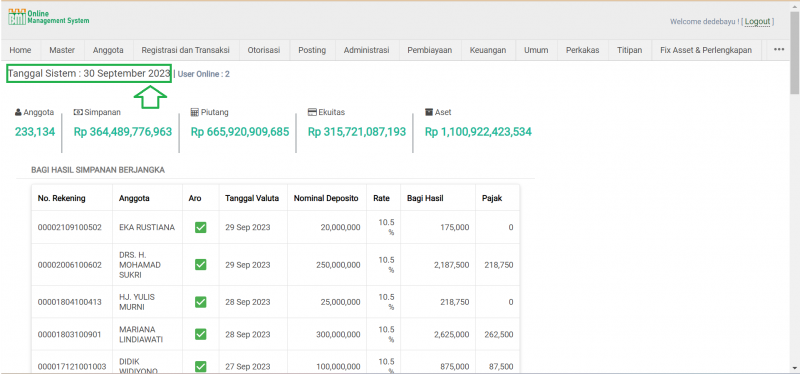This screenshot has height=374, width=800.
Task: Click the User Online : 2 link
Action: point(204,74)
